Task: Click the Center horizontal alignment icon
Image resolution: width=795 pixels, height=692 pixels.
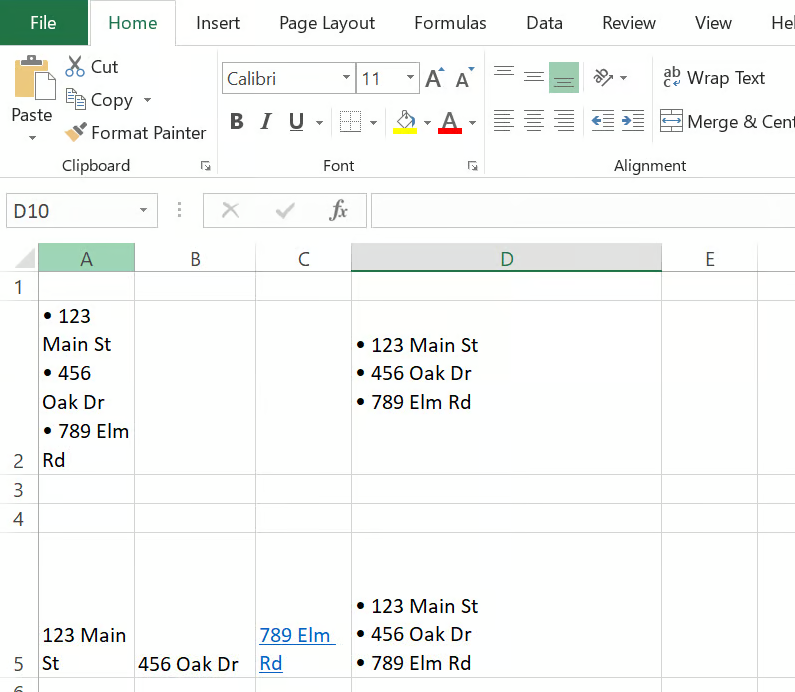Action: coord(534,122)
